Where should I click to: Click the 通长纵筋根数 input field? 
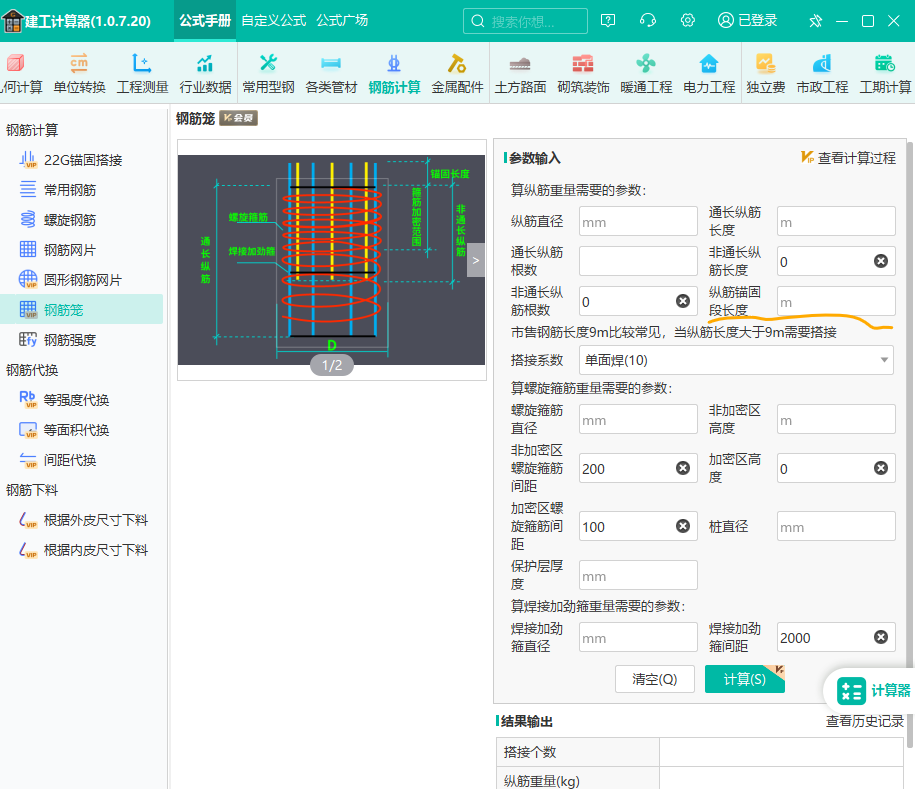[638, 261]
